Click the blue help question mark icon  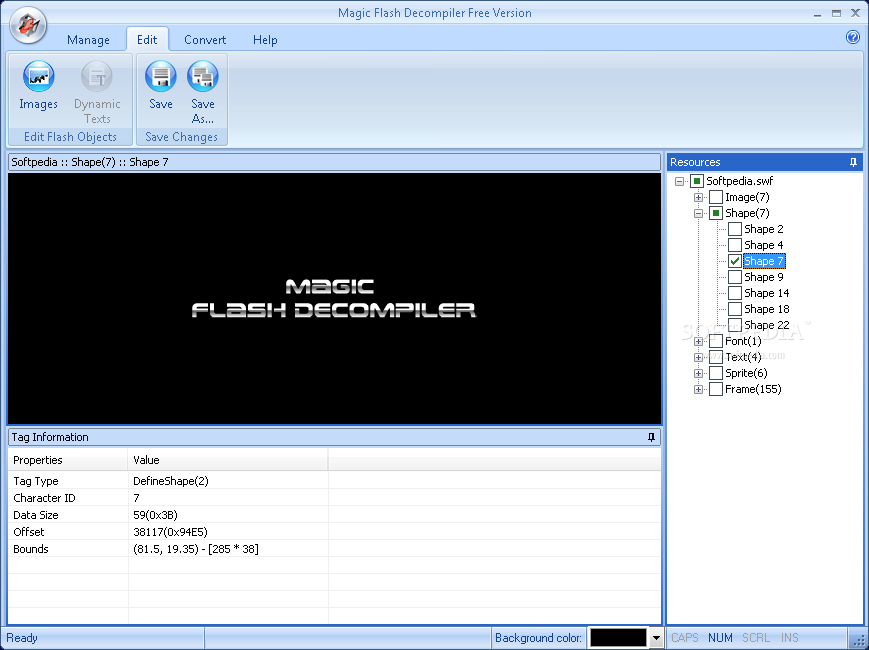pyautogui.click(x=853, y=37)
